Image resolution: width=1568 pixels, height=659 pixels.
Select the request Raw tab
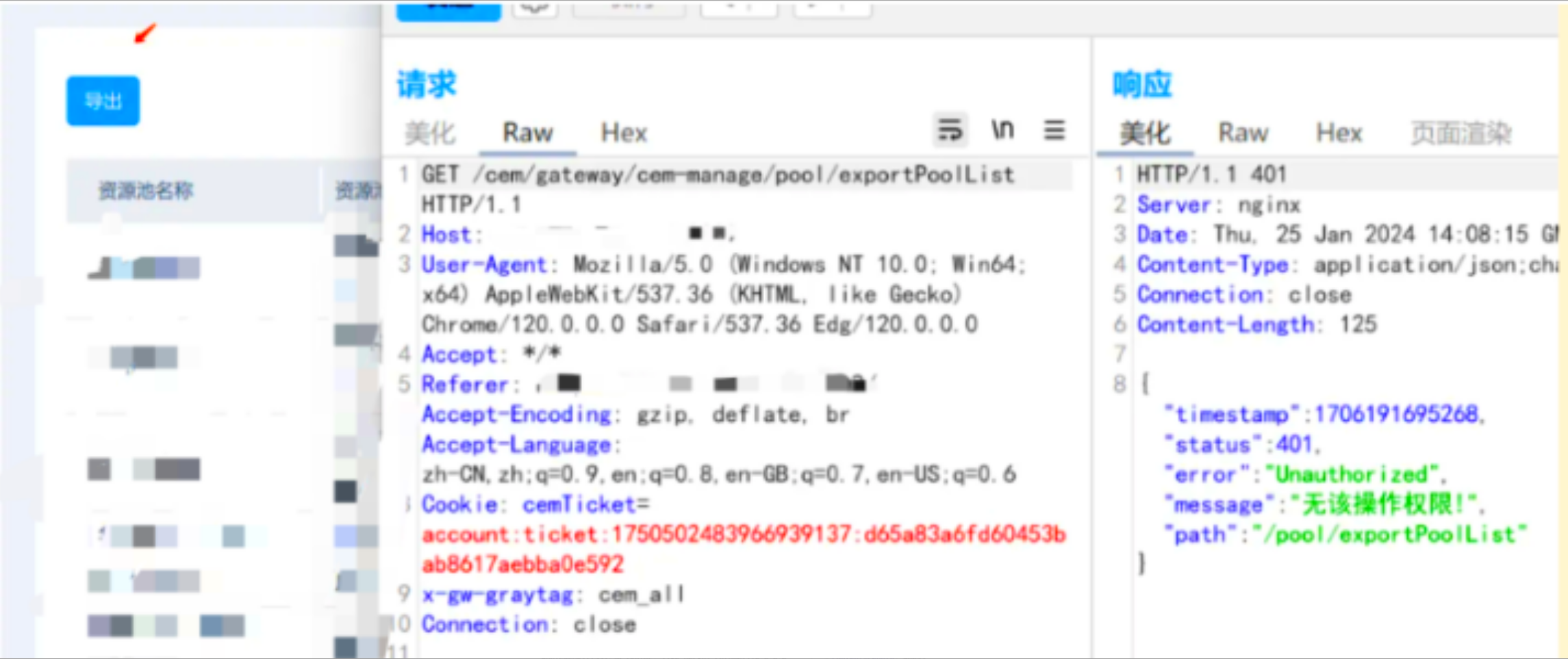pos(527,133)
